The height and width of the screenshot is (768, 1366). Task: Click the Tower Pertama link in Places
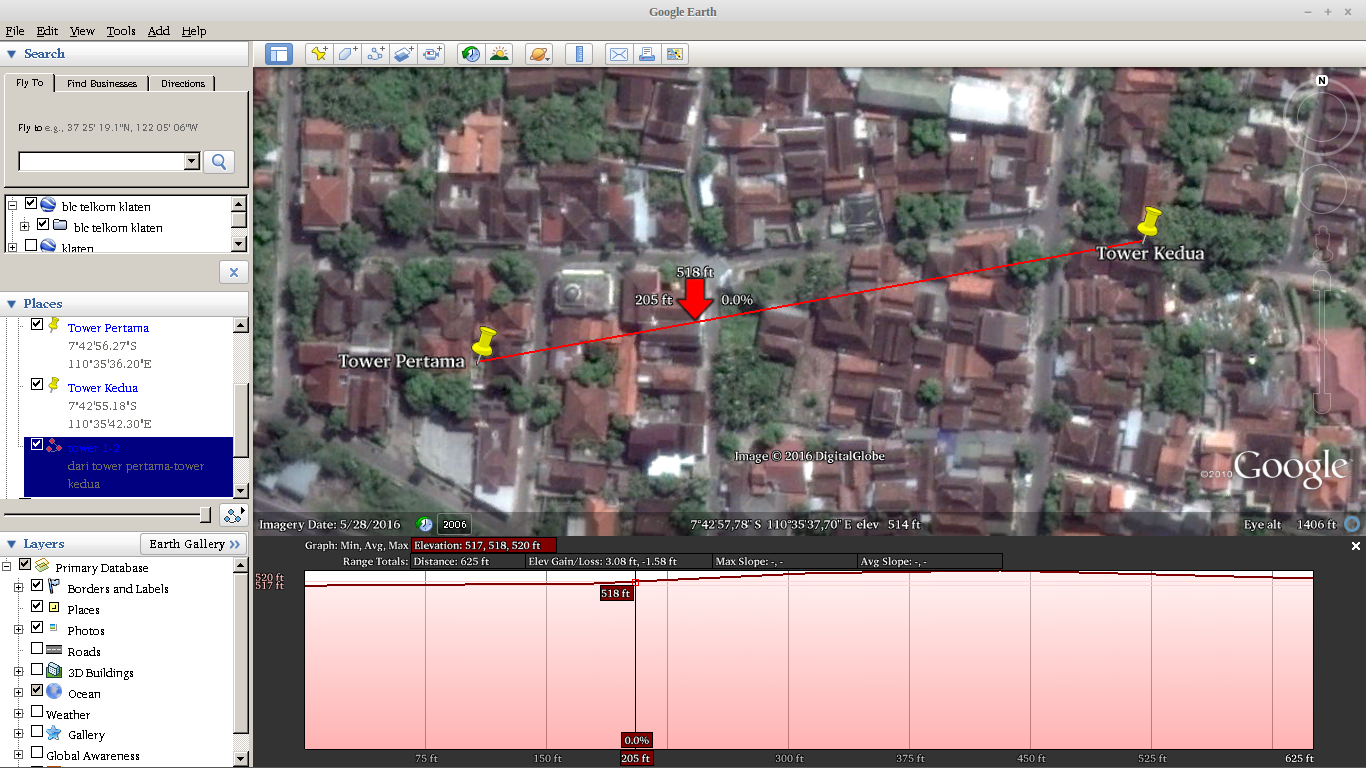point(108,328)
